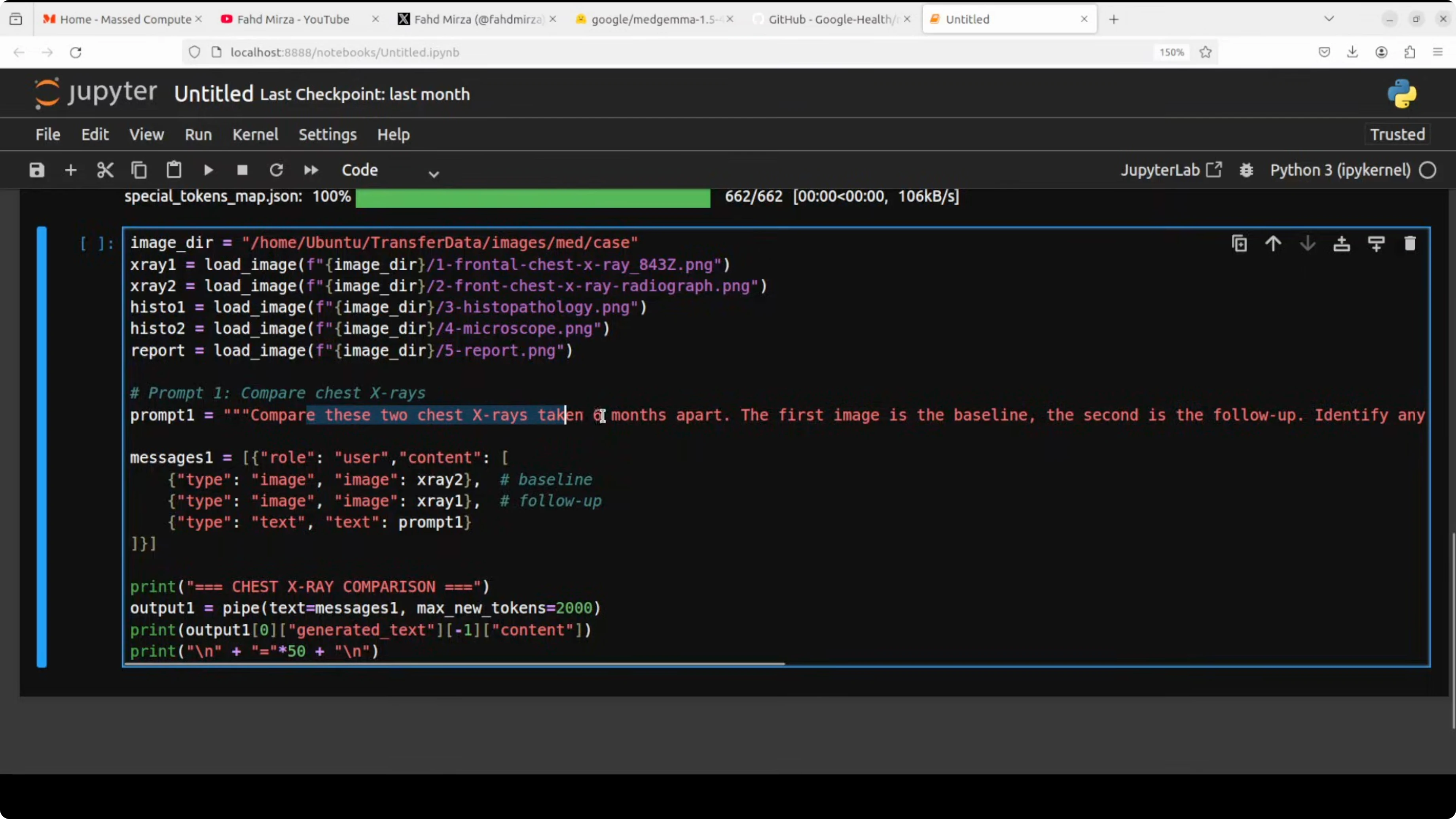Move the cell up with arrow icon
Screen dimensions: 1456x819
(1274, 244)
